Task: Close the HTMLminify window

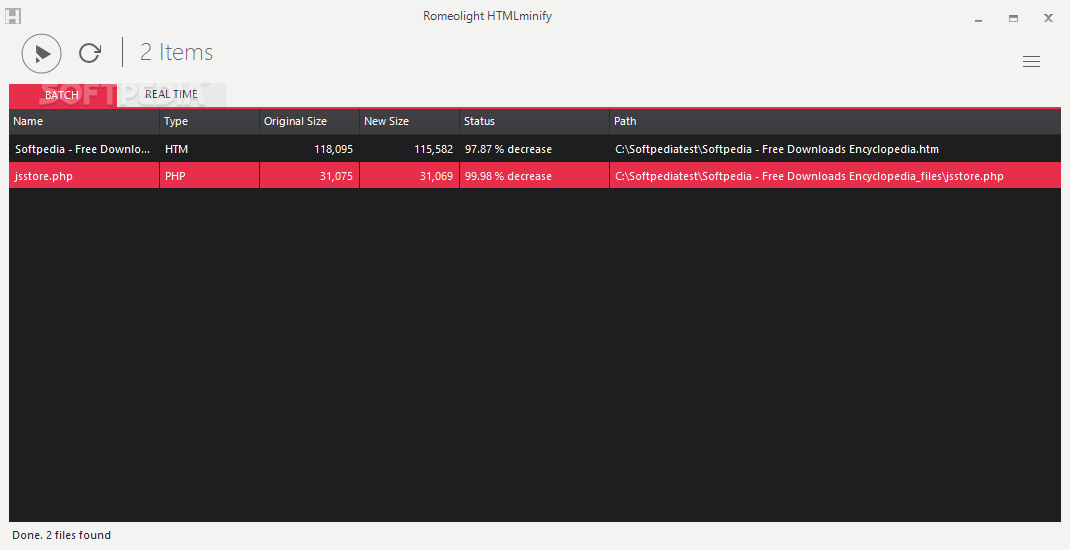Action: click(x=1048, y=18)
